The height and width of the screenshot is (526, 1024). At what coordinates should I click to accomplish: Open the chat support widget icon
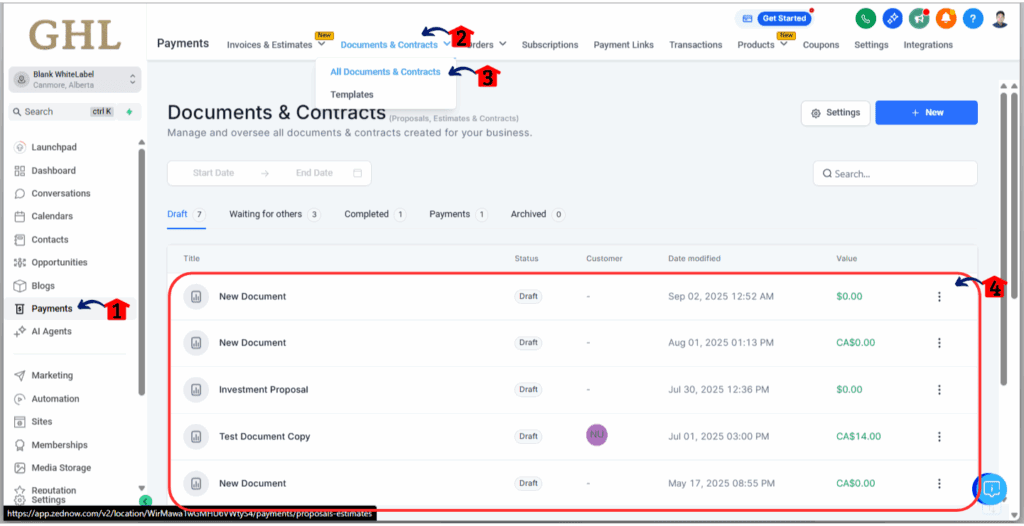(990, 489)
